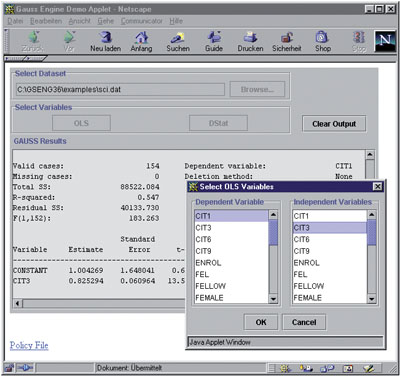
Task: Click Cancel in Select OLS Variables
Action: 304,322
